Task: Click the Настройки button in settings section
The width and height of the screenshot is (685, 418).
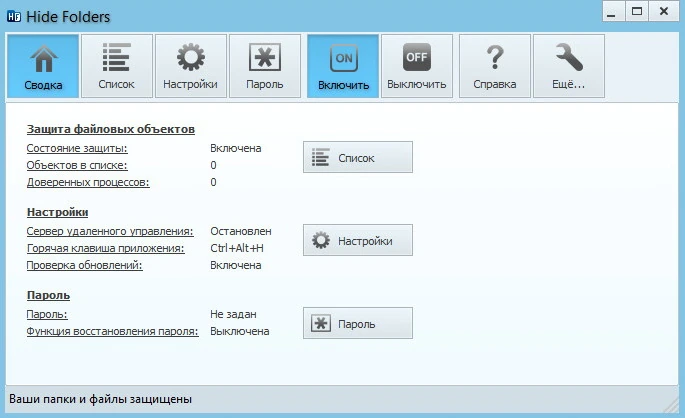Action: tap(358, 240)
